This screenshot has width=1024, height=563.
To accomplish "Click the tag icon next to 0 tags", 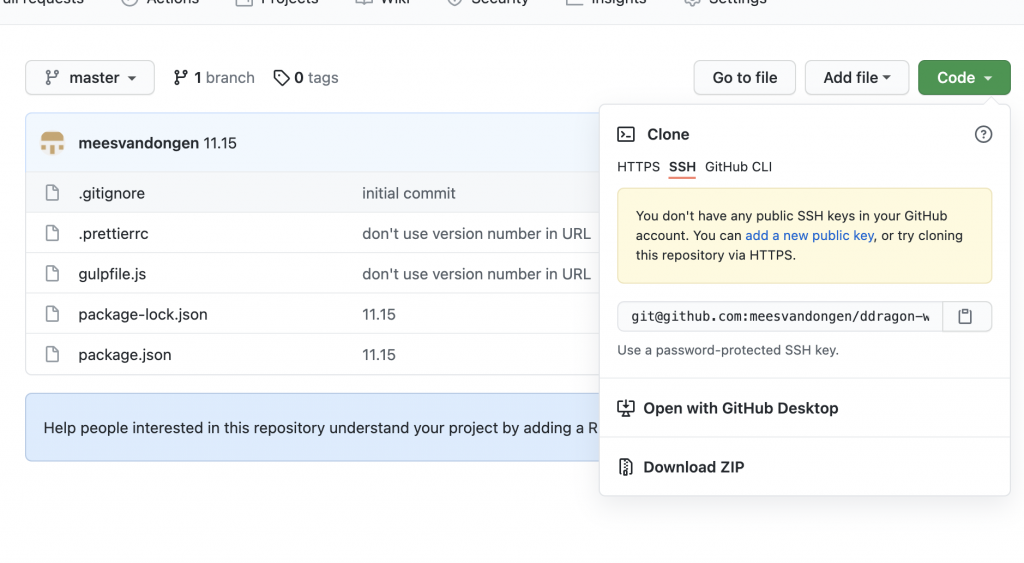I will point(282,78).
